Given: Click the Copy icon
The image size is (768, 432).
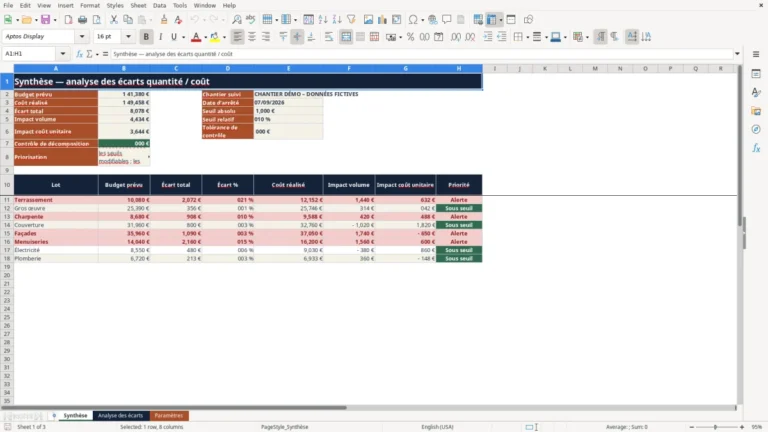Looking at the screenshot, I should coord(128,20).
